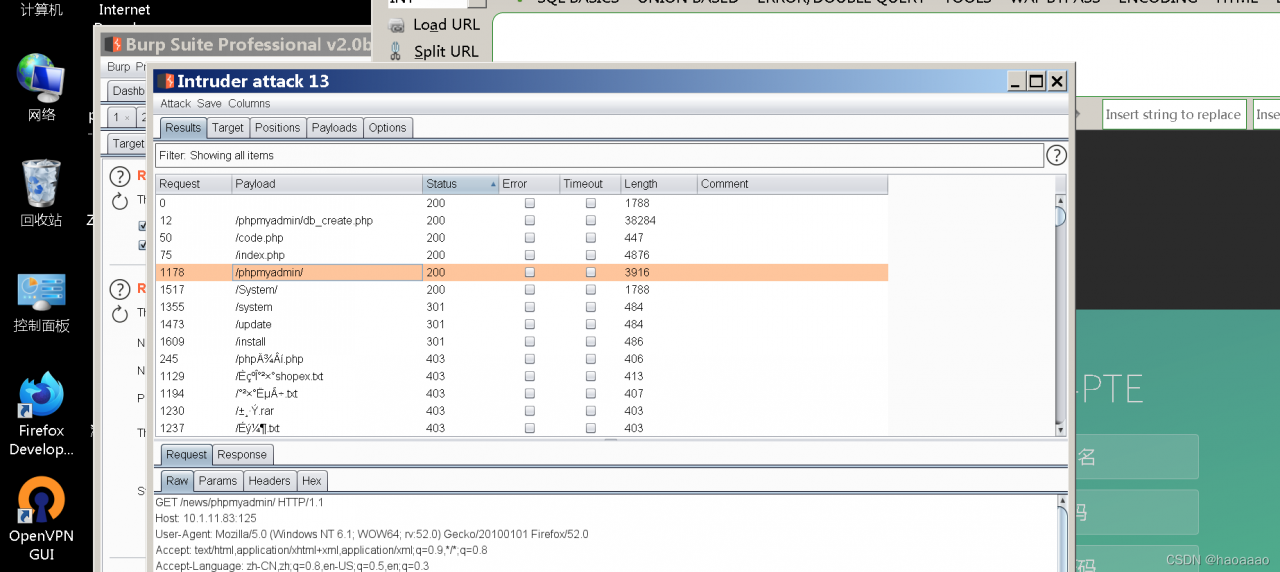Select the /index.php payload row
Screen dimensions: 1280x572
tap(521, 255)
